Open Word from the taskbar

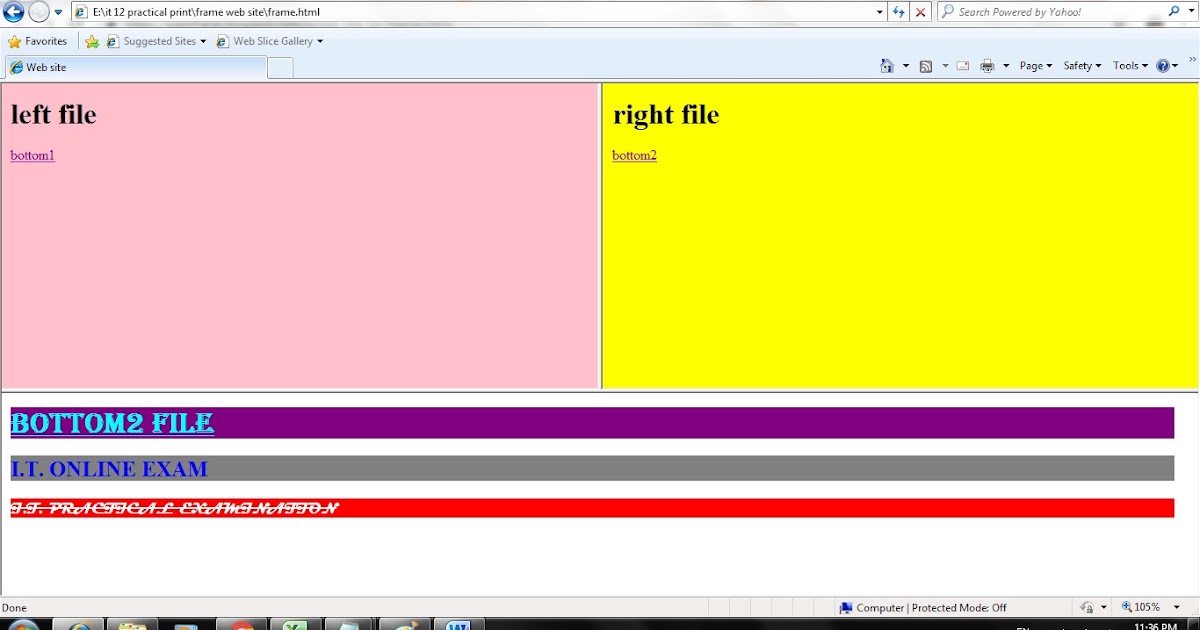pos(458,625)
